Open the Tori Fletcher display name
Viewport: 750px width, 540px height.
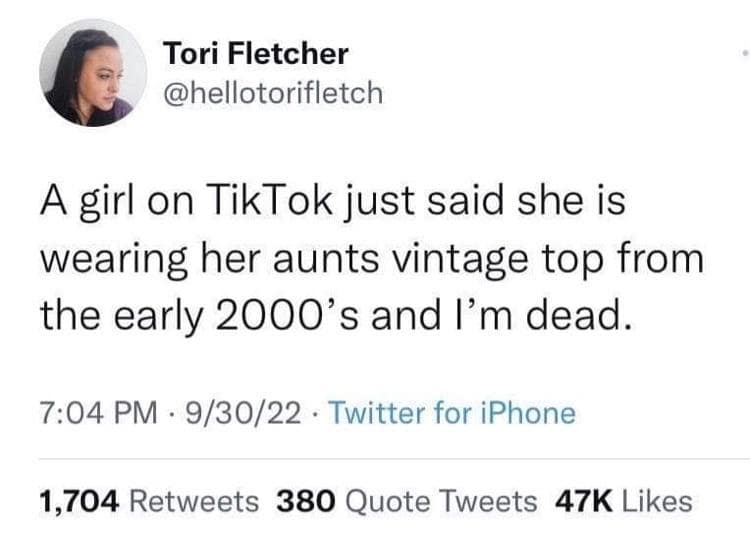tap(255, 52)
